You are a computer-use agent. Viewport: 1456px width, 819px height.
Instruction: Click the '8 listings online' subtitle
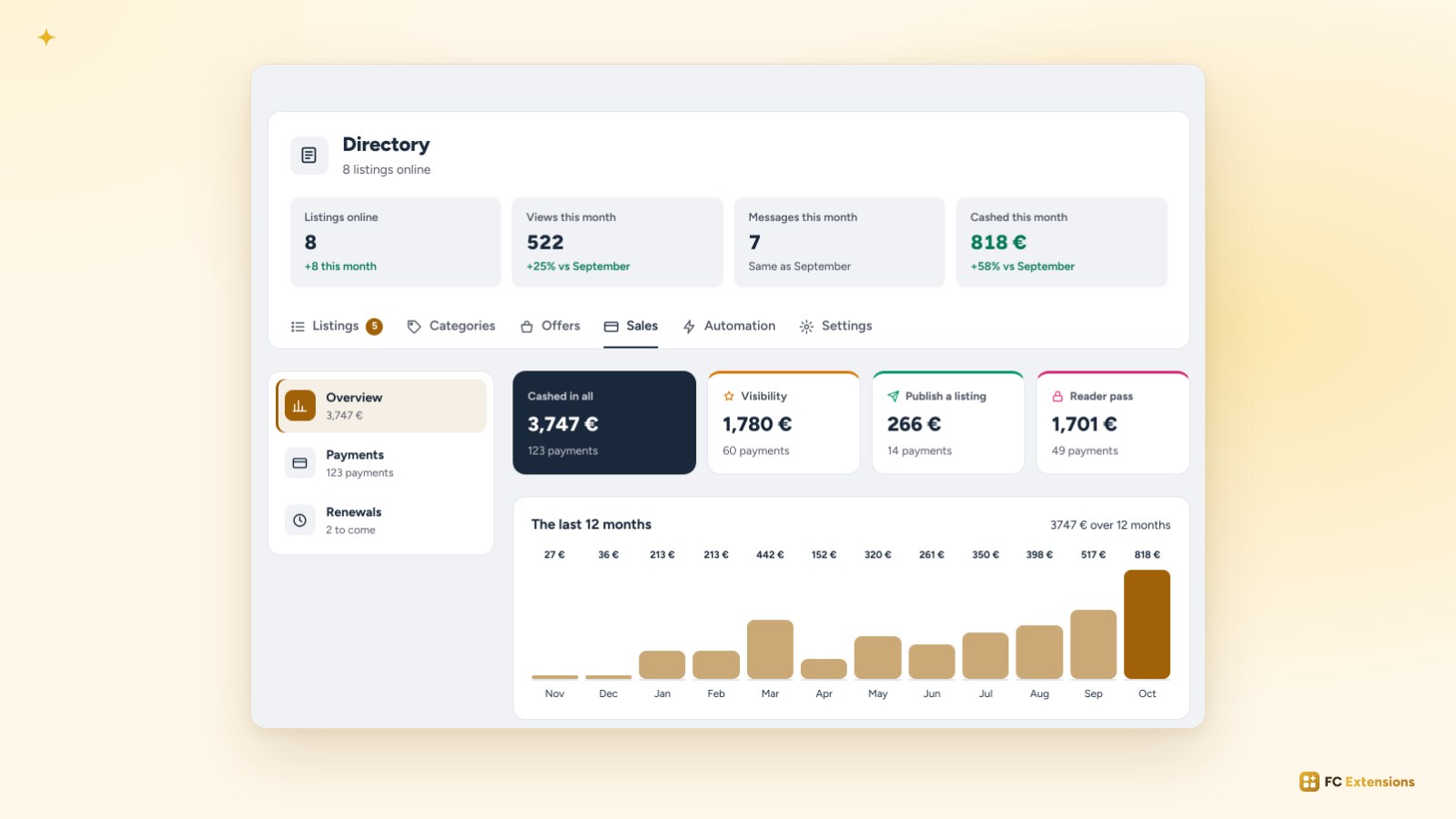(x=387, y=169)
